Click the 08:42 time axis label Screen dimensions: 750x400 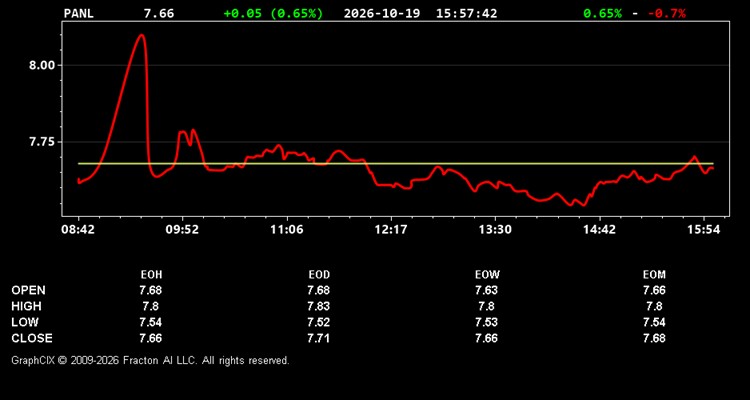point(78,229)
